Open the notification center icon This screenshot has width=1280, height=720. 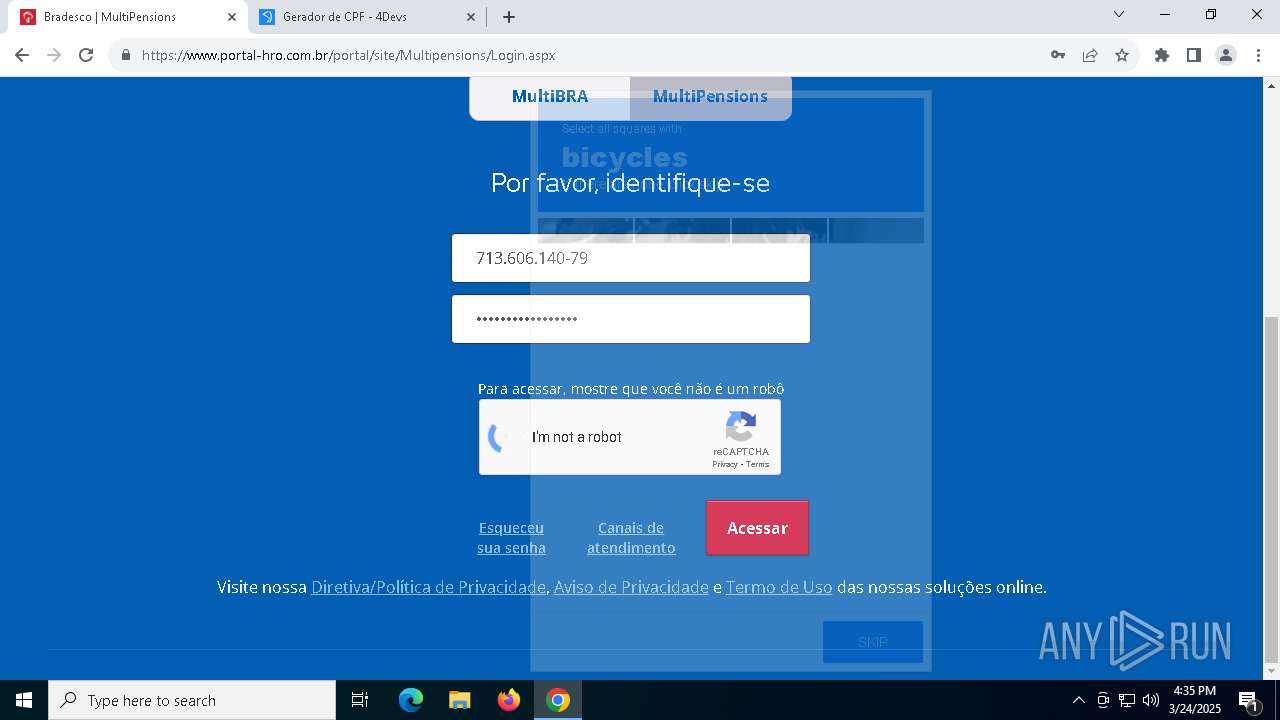tap(1248, 700)
